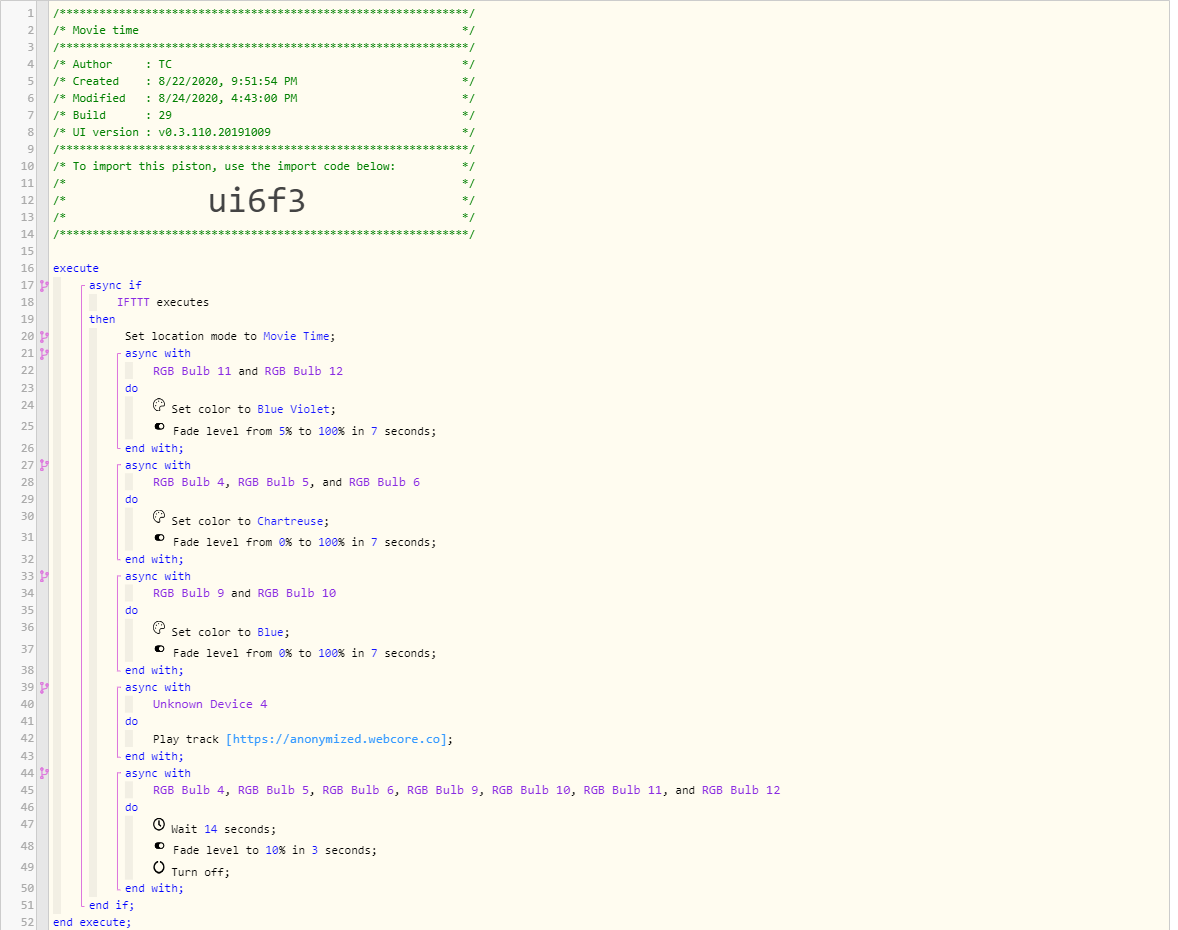1178x930 pixels.
Task: Click palette icon beside Set color to Blue;
Action: (x=159, y=627)
